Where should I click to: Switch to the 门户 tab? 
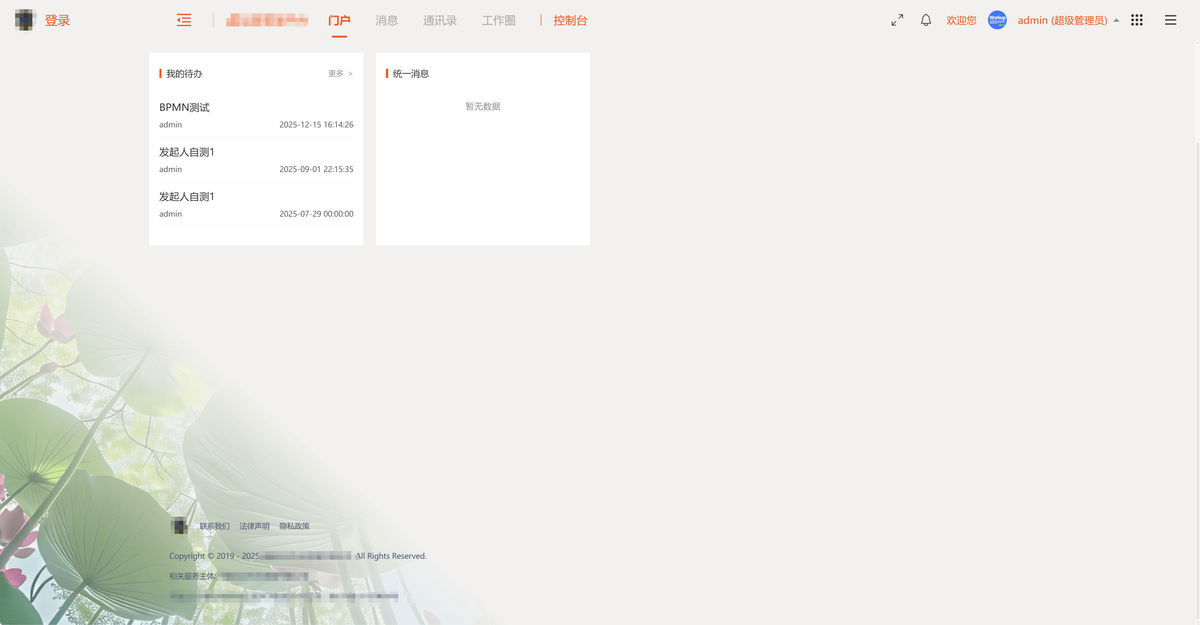click(x=339, y=20)
